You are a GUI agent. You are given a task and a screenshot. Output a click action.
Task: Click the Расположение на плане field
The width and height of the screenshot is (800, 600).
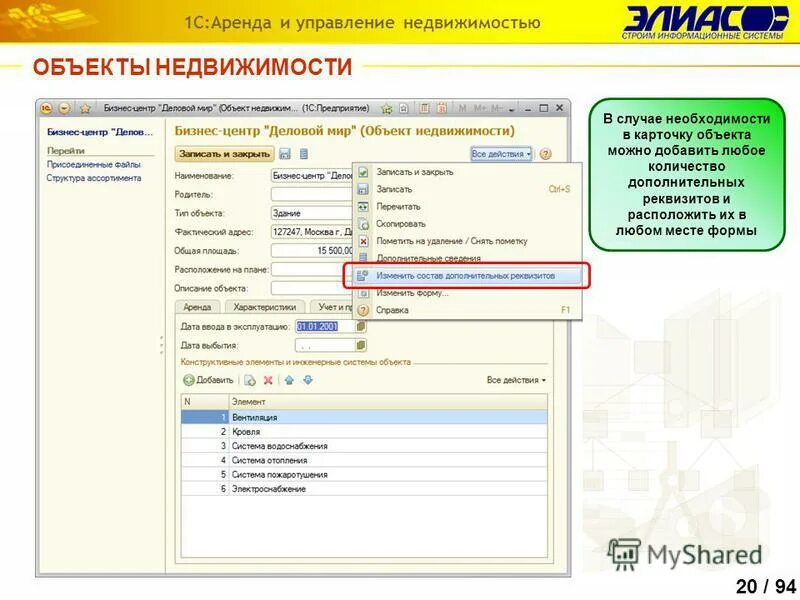(x=312, y=269)
